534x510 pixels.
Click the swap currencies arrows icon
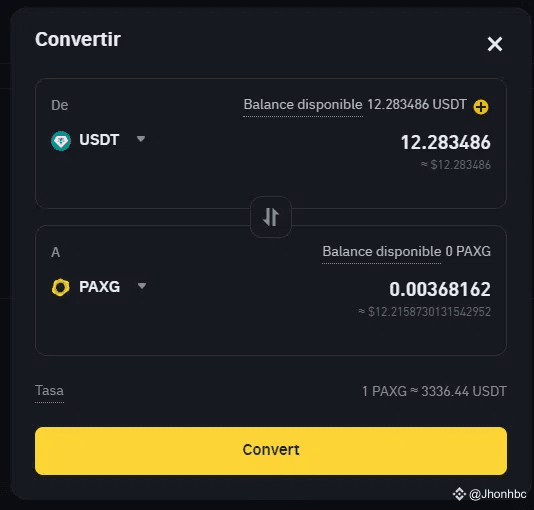click(x=271, y=217)
